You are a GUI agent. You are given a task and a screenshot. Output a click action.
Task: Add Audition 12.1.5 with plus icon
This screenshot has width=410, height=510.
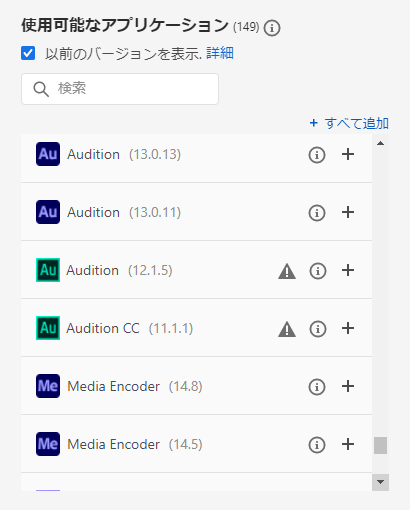348,270
